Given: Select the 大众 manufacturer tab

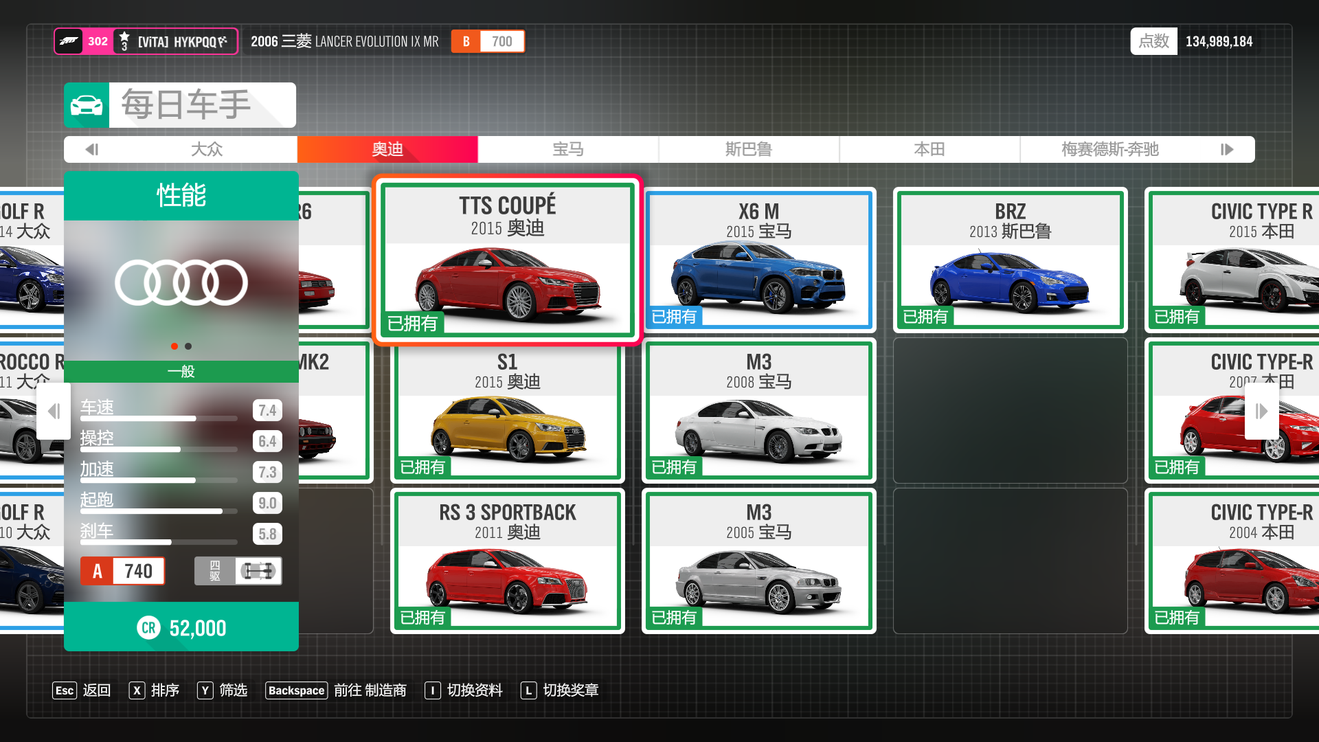Looking at the screenshot, I should tap(207, 149).
